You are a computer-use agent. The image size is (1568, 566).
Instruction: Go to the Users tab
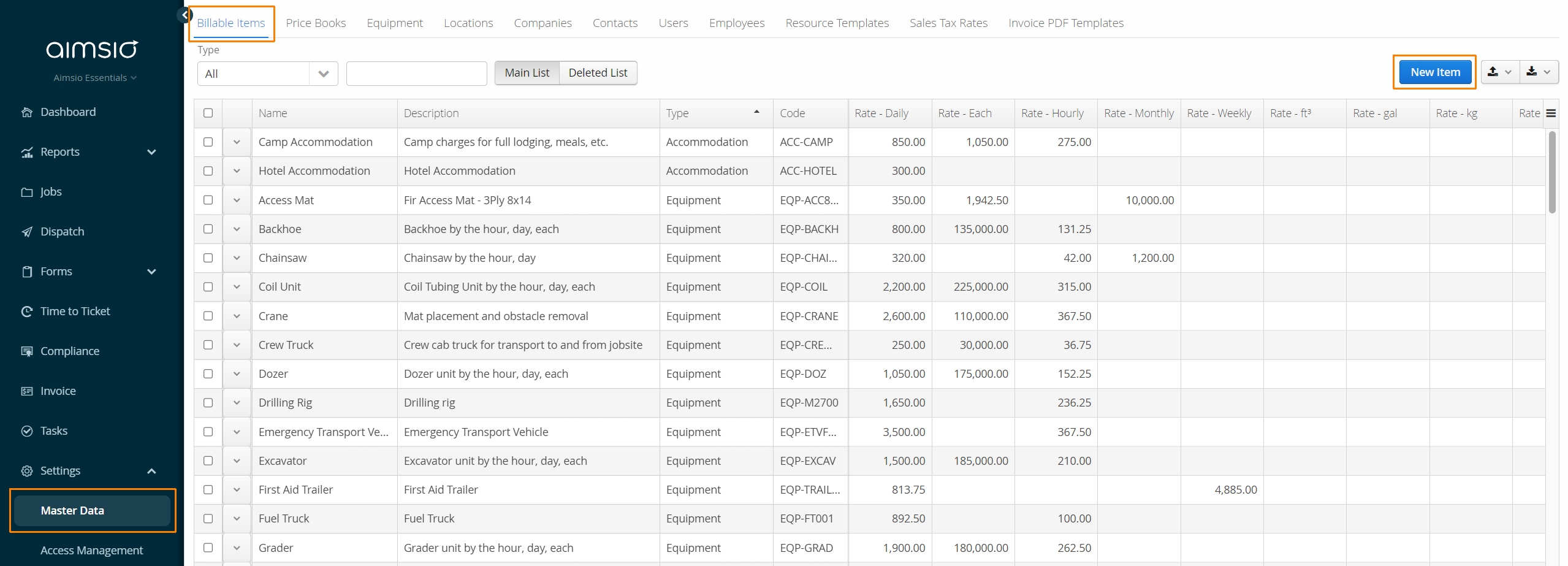point(673,23)
